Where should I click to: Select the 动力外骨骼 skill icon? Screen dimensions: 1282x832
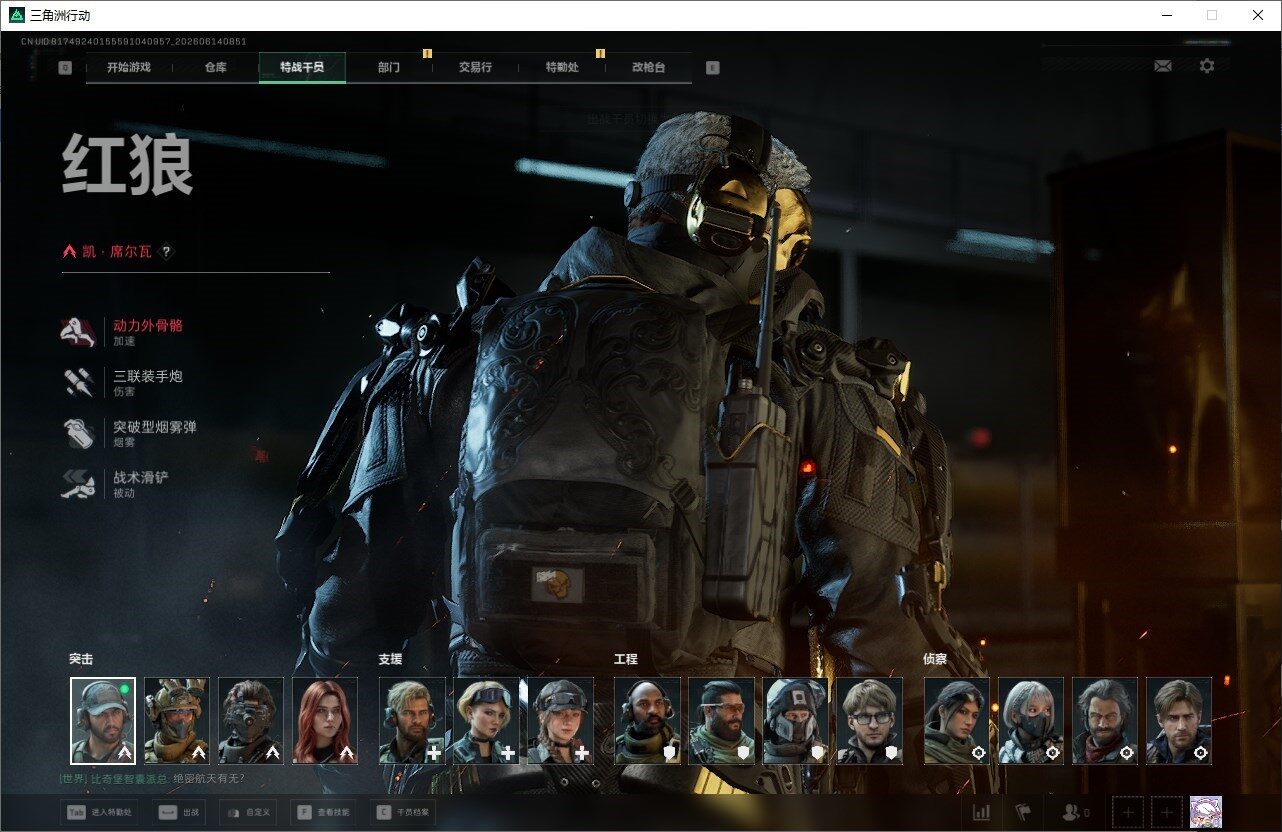pos(79,332)
